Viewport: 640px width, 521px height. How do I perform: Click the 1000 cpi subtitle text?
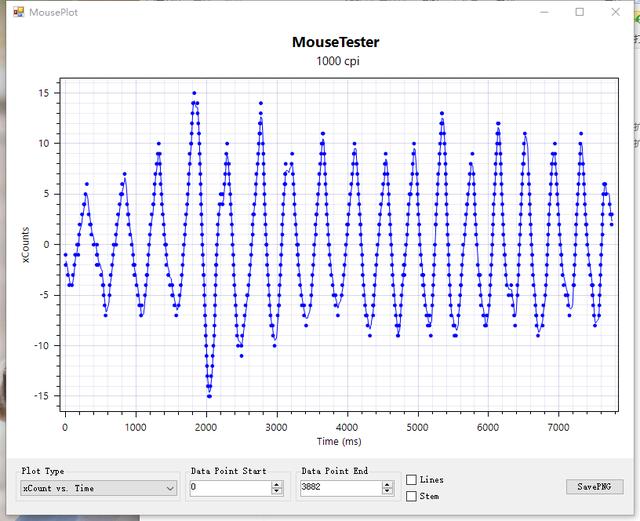point(335,61)
